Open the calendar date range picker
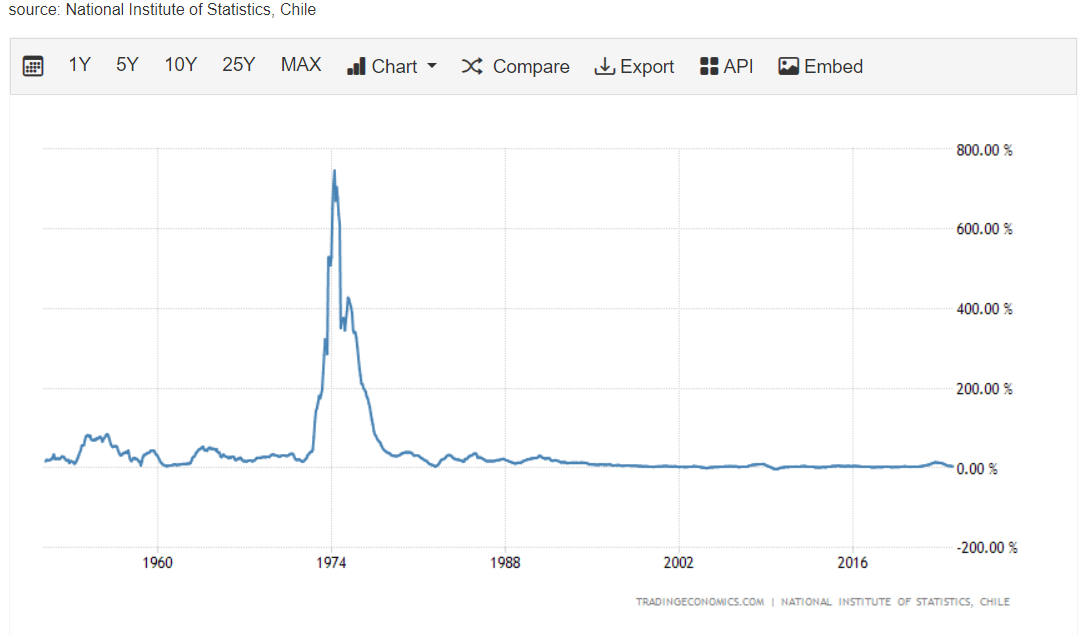 point(32,66)
